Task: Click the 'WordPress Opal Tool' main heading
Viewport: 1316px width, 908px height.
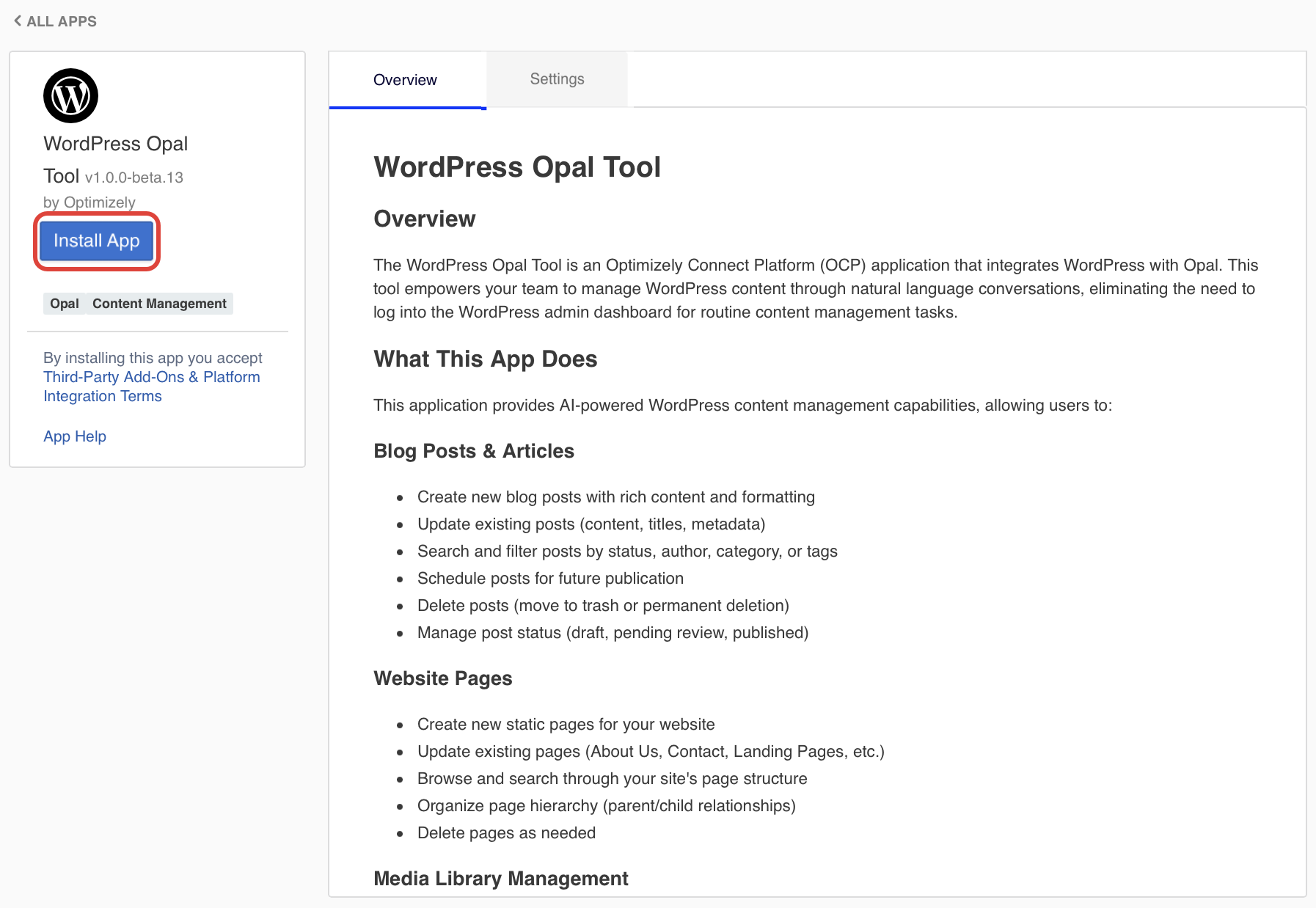Action: 517,167
